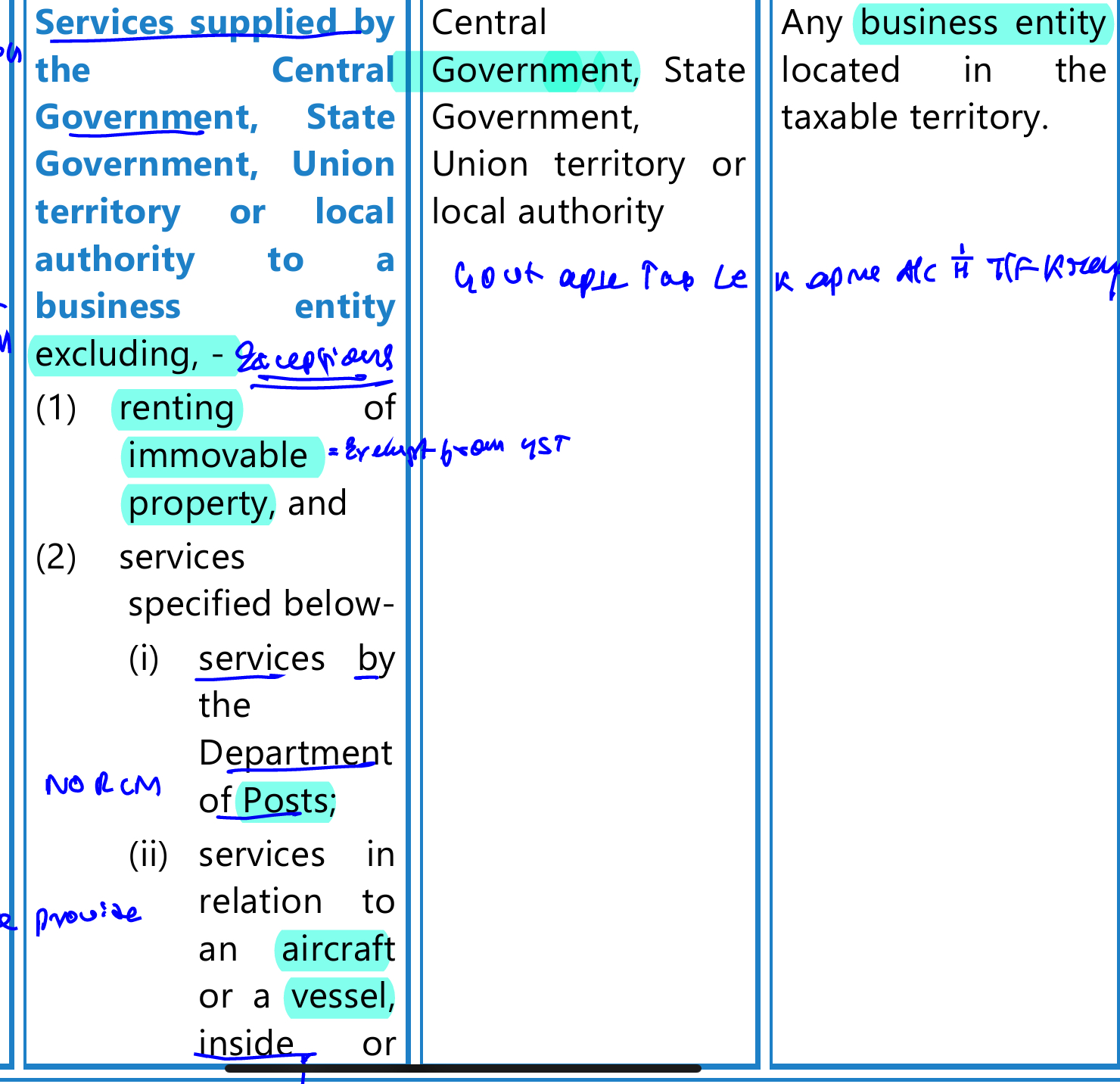Tap the highlighted word "renting"
Screen dimensions: 1120x1084
pyautogui.click(x=176, y=409)
